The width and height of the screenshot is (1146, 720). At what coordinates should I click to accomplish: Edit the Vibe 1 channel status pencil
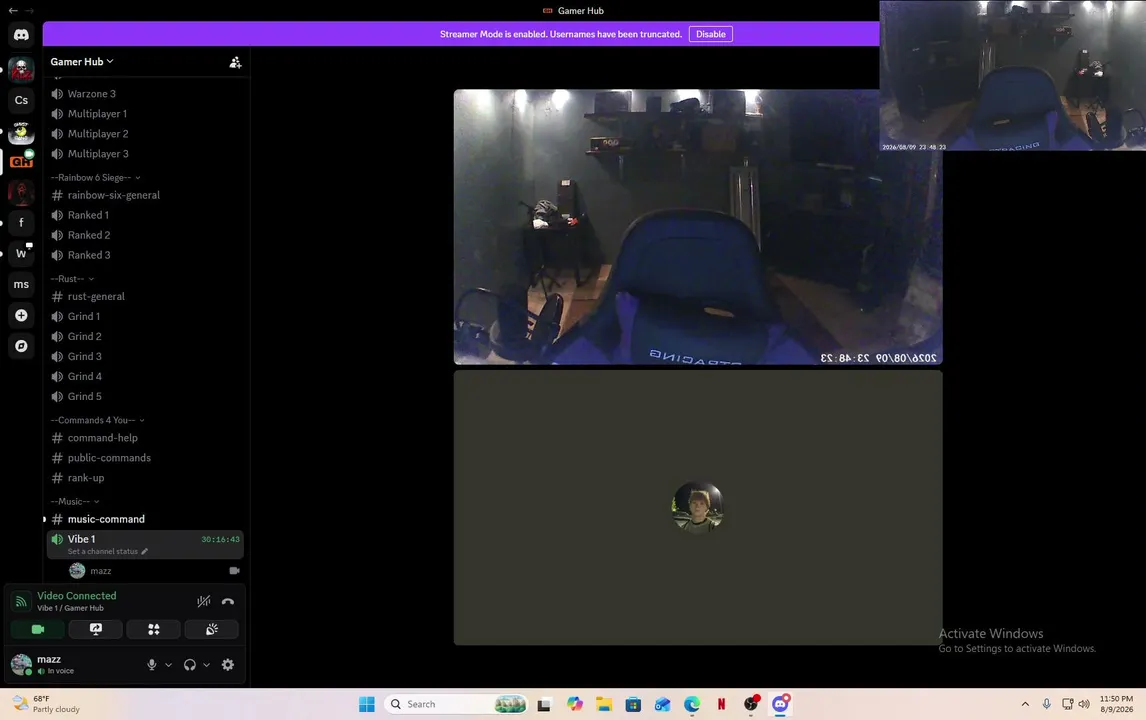[145, 552]
